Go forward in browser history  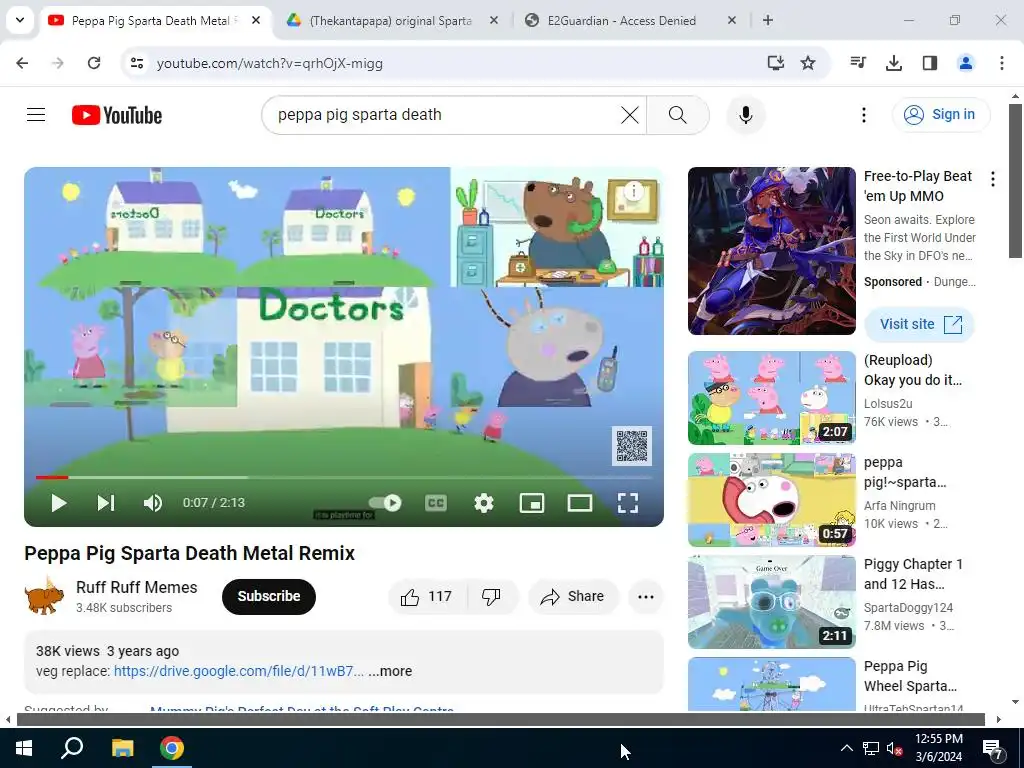(x=58, y=63)
